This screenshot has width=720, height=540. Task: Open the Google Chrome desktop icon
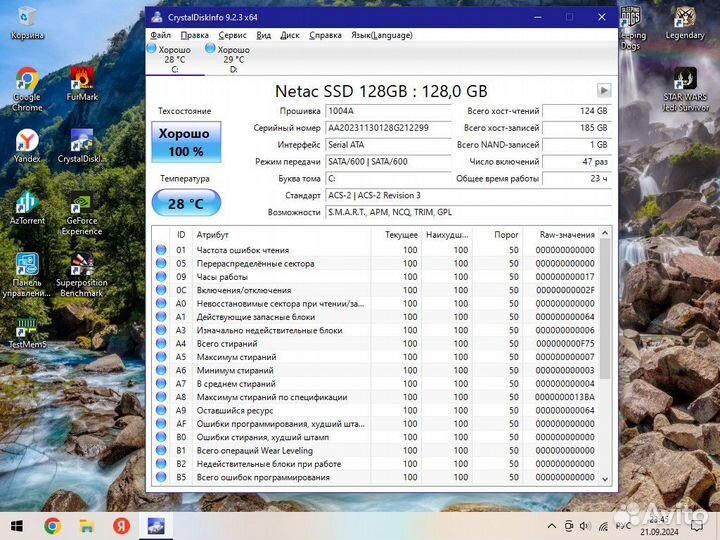(27, 90)
